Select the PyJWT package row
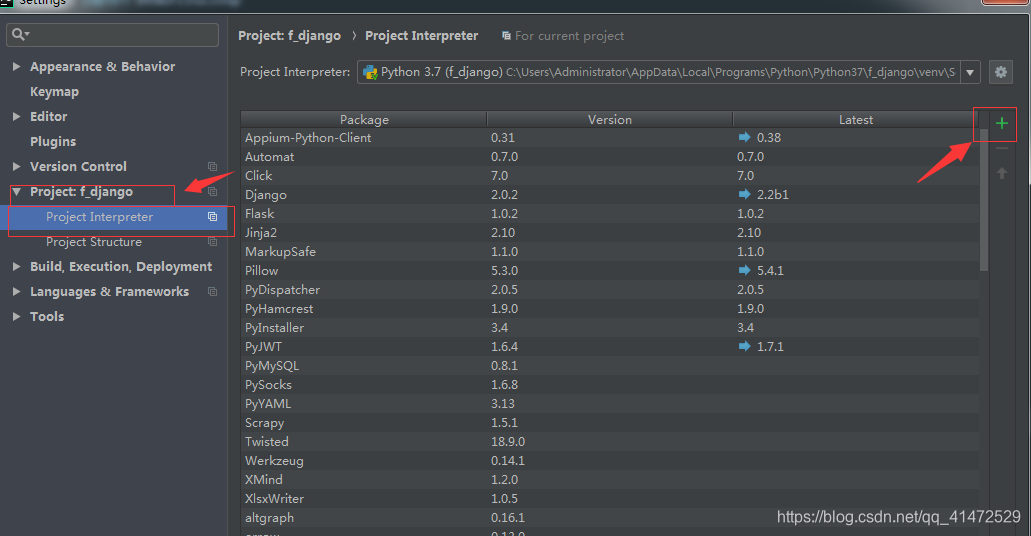Image resolution: width=1031 pixels, height=536 pixels. pos(610,347)
